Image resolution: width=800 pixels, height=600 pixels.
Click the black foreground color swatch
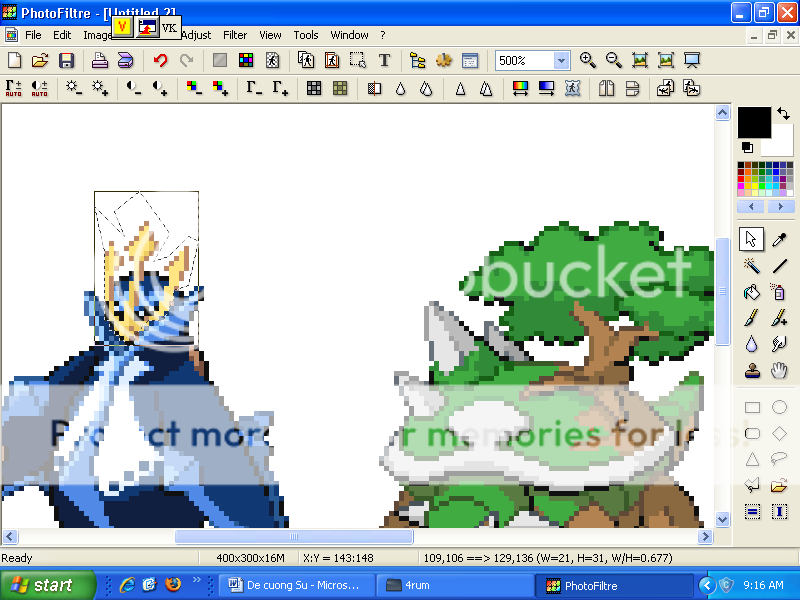(754, 122)
